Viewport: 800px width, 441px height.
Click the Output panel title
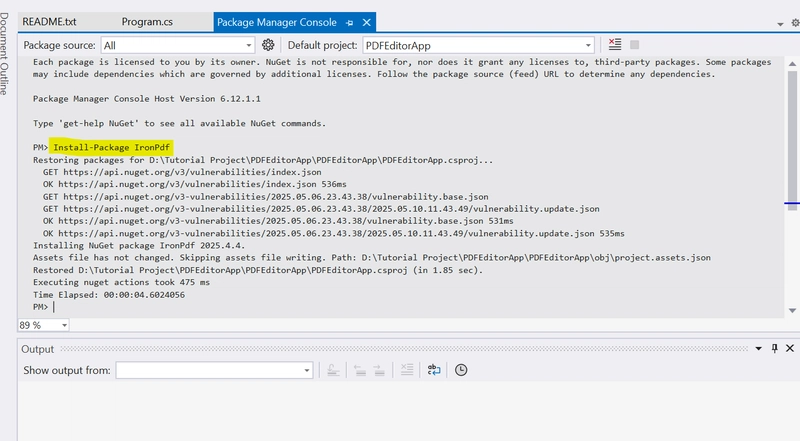pos(37,349)
